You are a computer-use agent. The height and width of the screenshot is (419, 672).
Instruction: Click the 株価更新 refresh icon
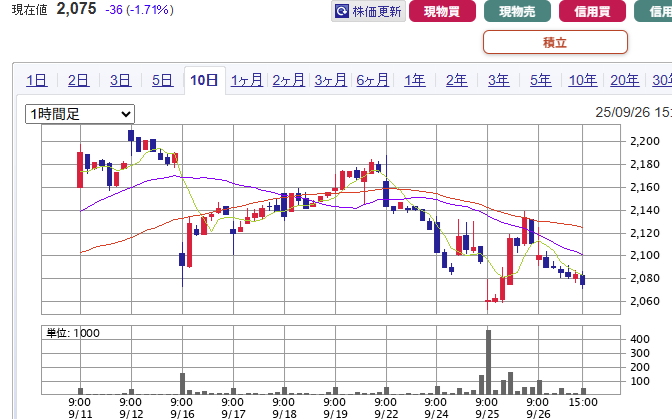(x=342, y=11)
